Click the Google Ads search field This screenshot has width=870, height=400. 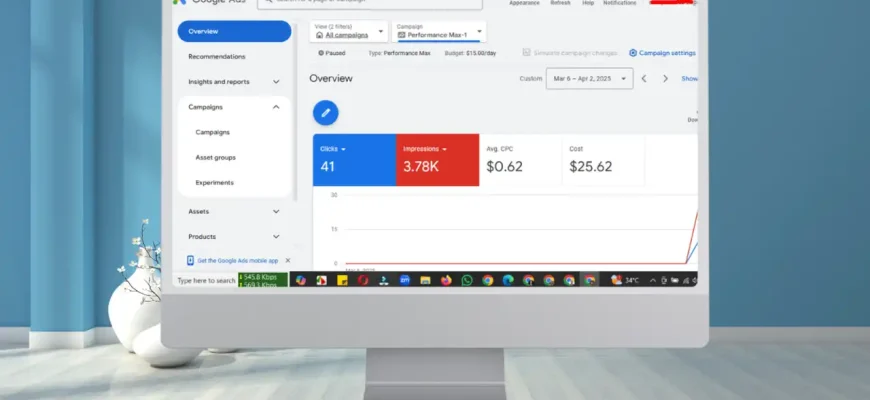[x=370, y=3]
